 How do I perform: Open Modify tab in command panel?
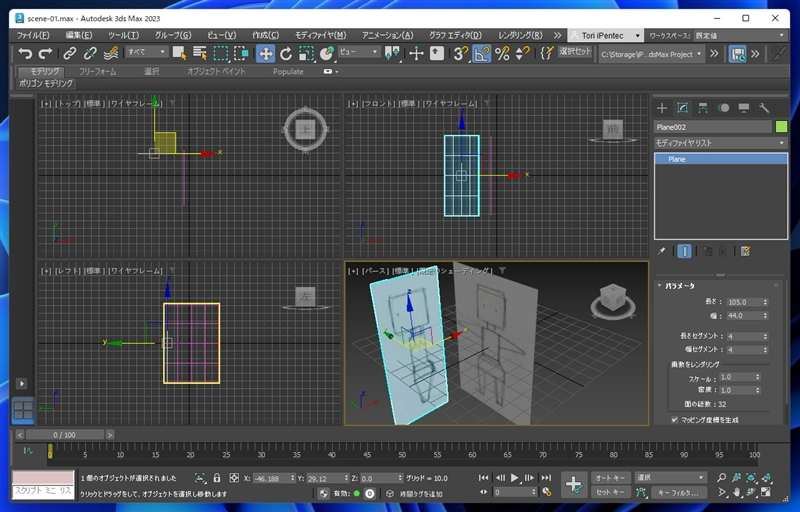[x=682, y=108]
